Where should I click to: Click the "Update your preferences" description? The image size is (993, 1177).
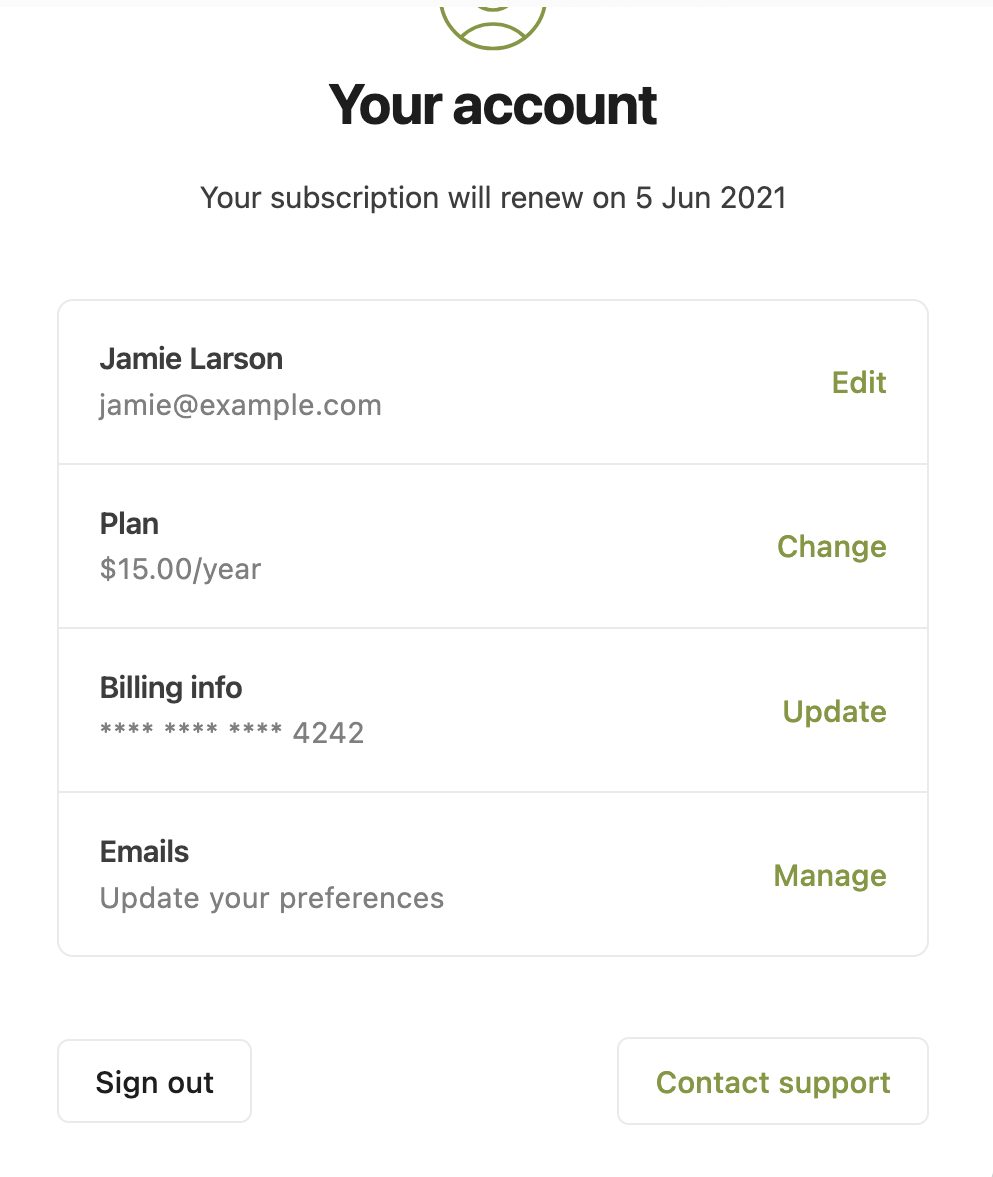pyautogui.click(x=272, y=898)
